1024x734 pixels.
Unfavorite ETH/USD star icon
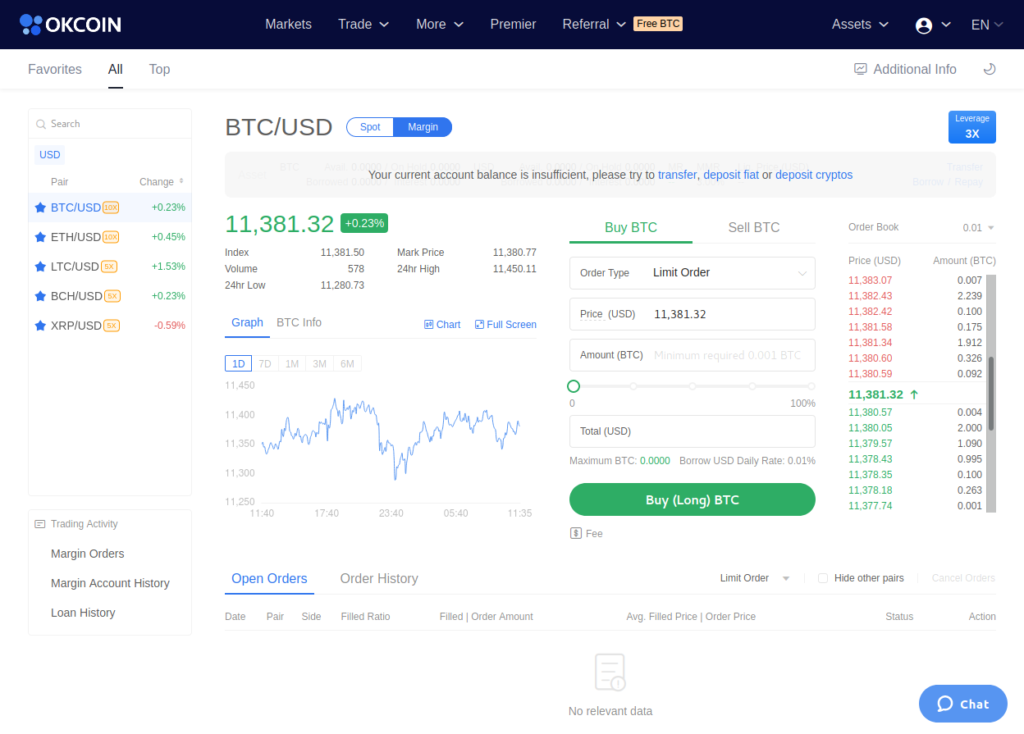click(40, 237)
